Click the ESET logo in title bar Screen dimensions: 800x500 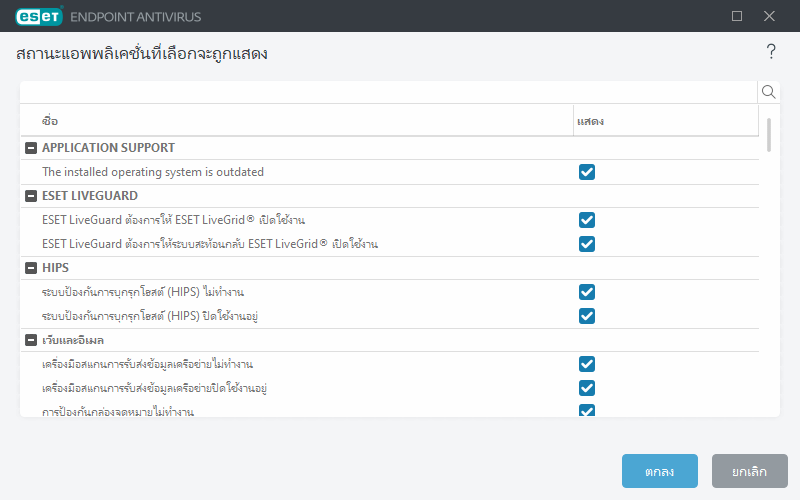point(39,16)
